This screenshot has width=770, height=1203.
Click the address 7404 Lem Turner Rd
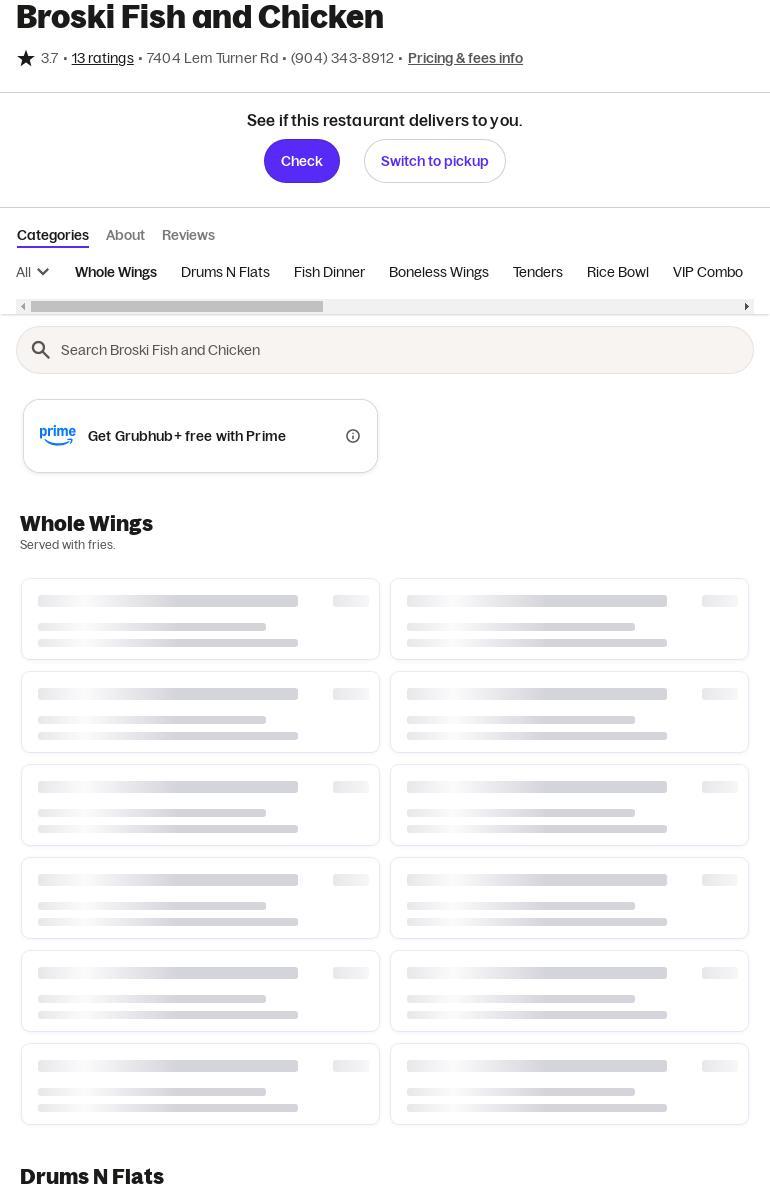[x=212, y=58]
